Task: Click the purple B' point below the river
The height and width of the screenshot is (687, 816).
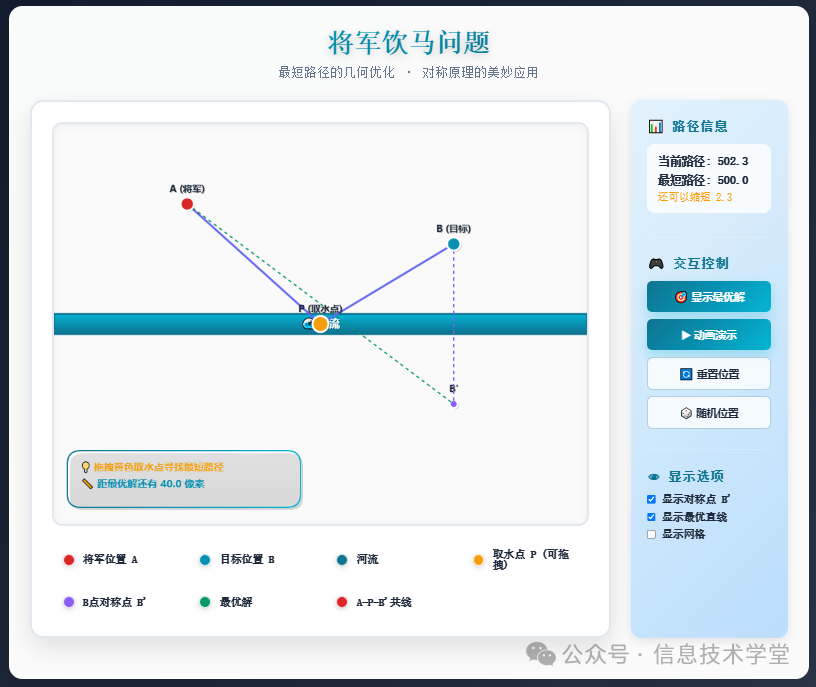Action: tap(452, 403)
